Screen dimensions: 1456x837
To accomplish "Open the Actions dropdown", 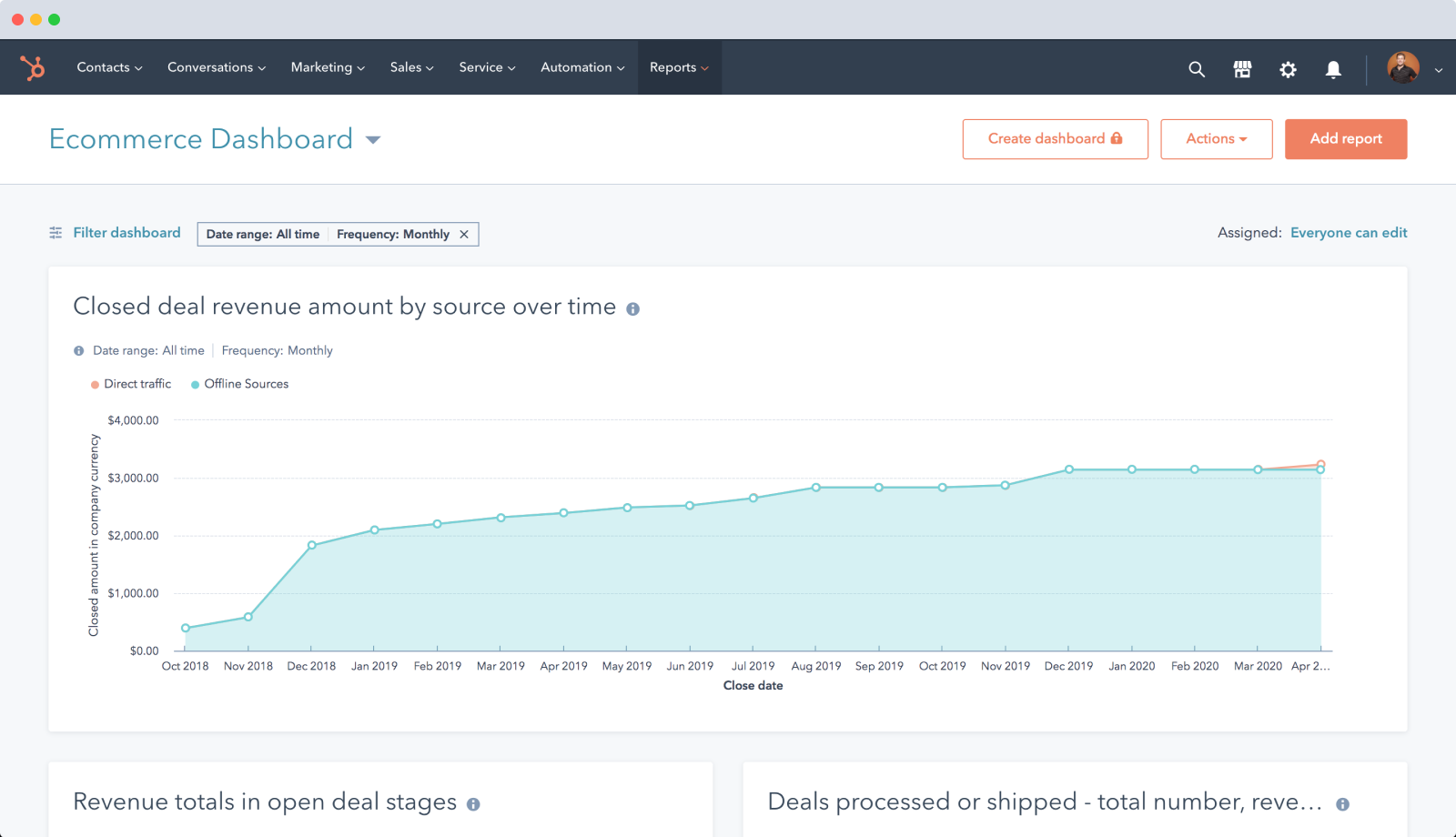I will coord(1217,139).
